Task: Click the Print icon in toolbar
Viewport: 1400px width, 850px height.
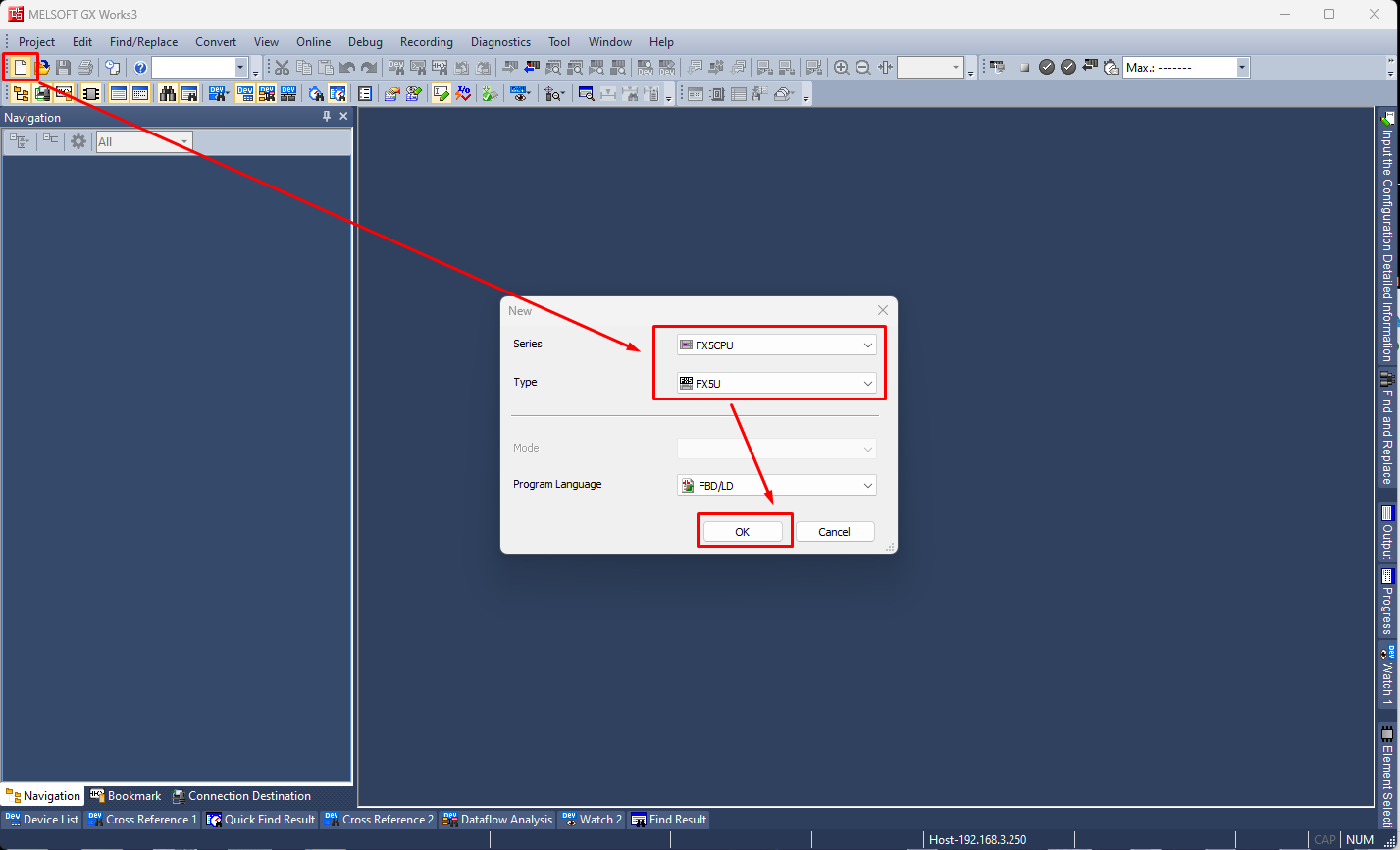Action: tap(85, 68)
